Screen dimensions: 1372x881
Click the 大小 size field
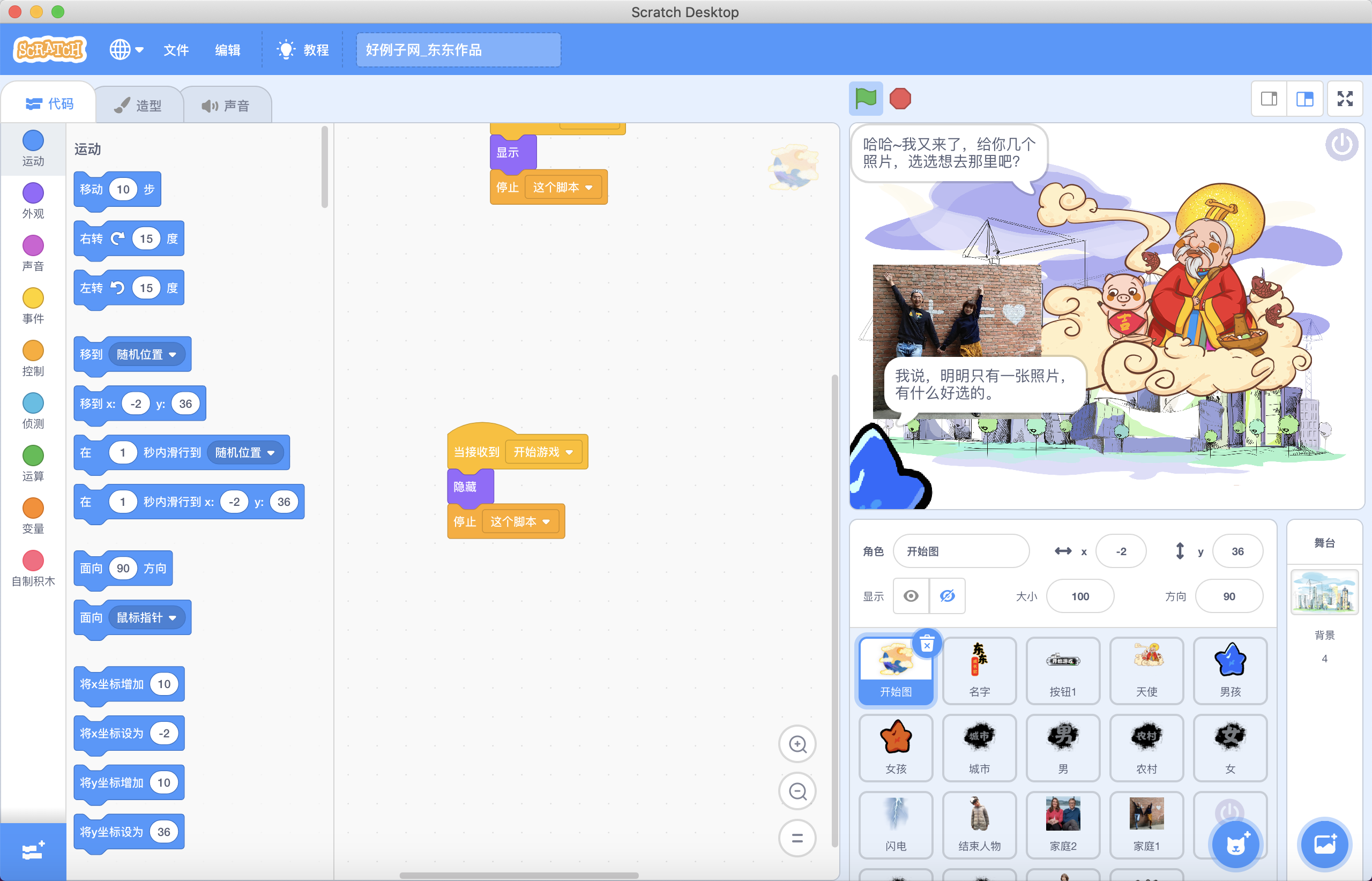1080,596
